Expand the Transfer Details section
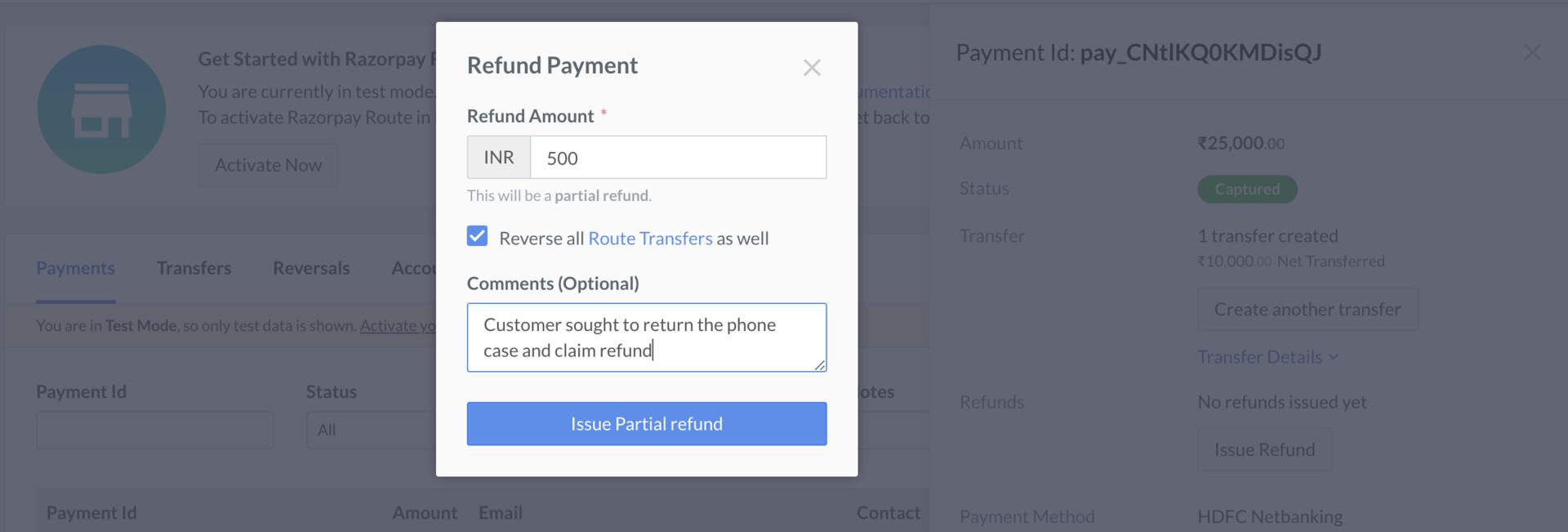Viewport: 1568px width, 532px height. click(x=1267, y=356)
